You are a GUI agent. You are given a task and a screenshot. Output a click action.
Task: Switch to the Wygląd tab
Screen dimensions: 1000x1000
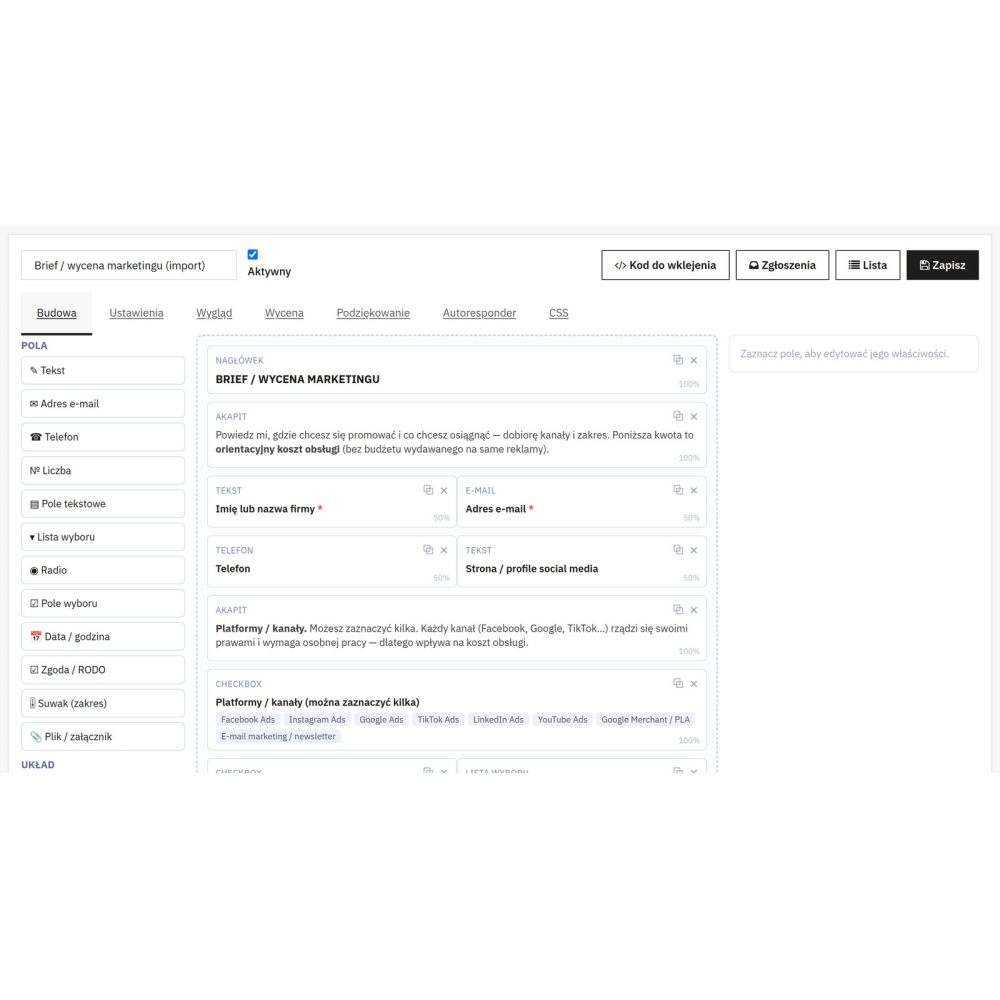(x=214, y=313)
